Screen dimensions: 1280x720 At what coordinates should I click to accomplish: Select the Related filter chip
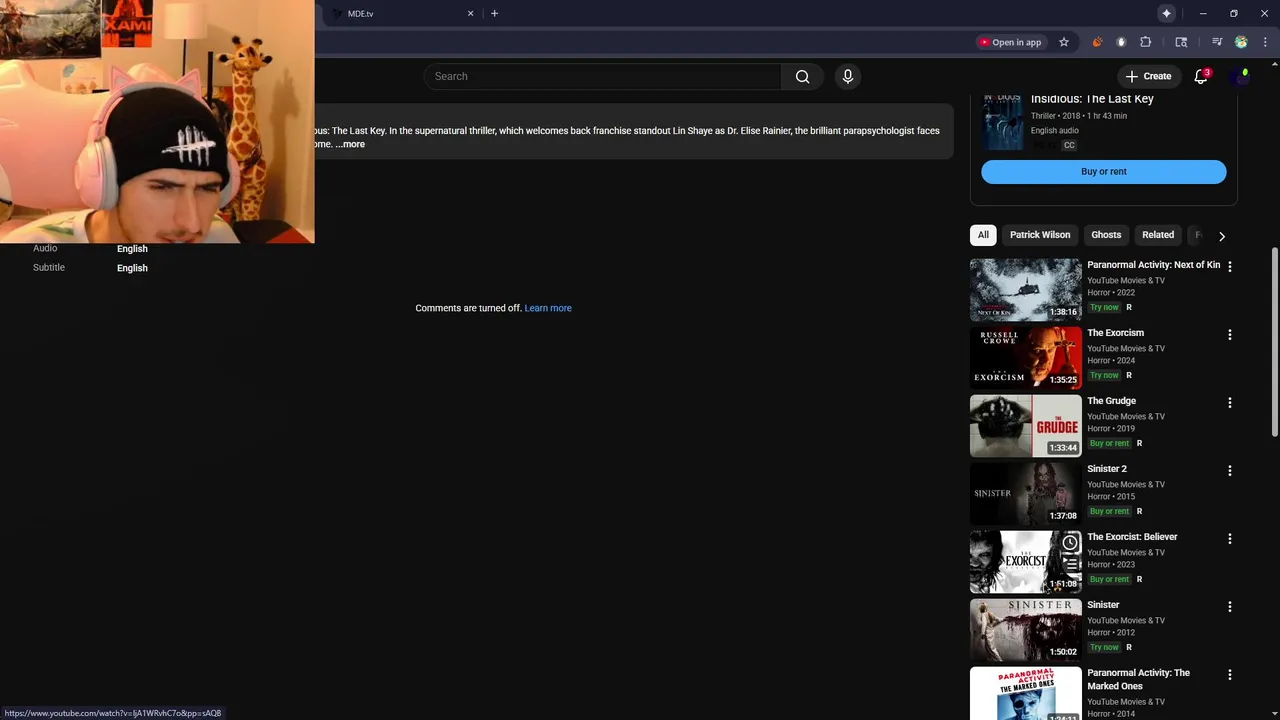pos(1158,235)
